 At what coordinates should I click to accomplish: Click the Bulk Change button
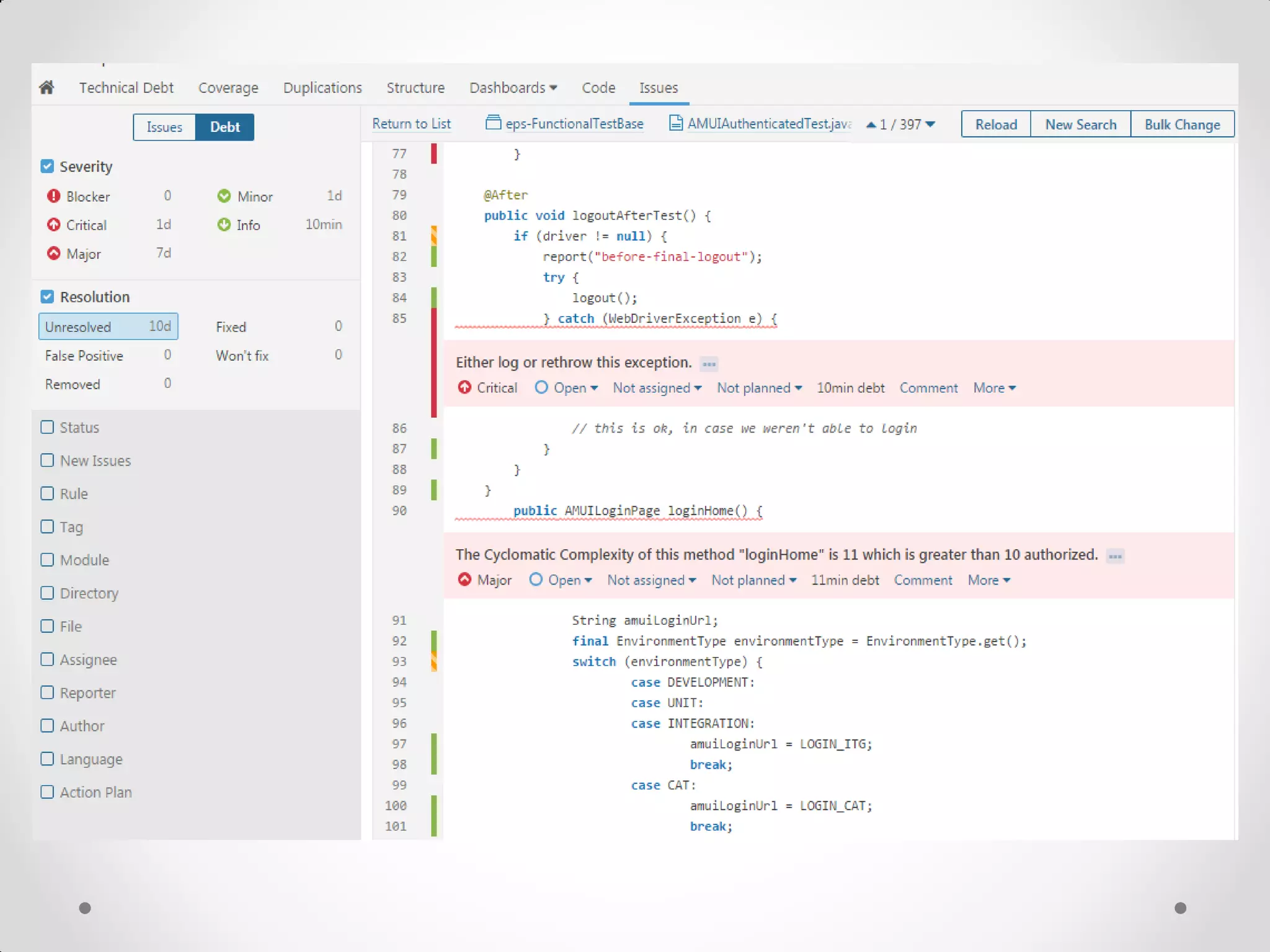pos(1182,124)
